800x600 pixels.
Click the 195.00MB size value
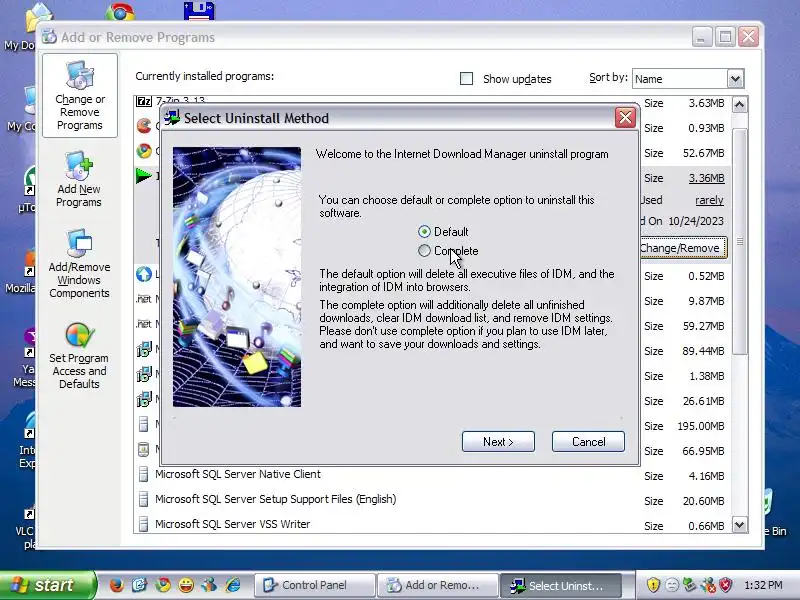pos(701,426)
